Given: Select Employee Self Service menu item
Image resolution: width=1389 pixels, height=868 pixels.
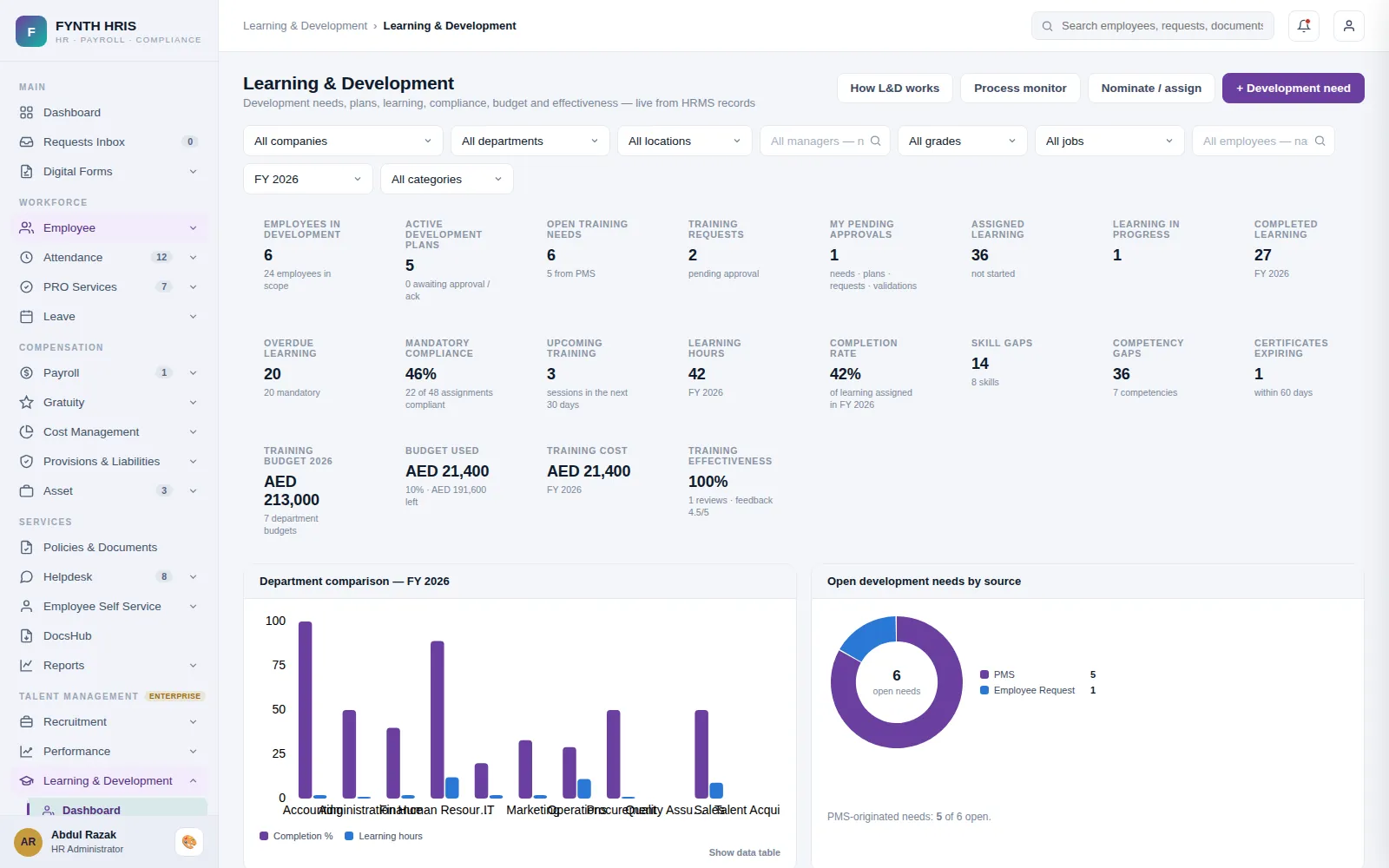Looking at the screenshot, I should (109, 607).
